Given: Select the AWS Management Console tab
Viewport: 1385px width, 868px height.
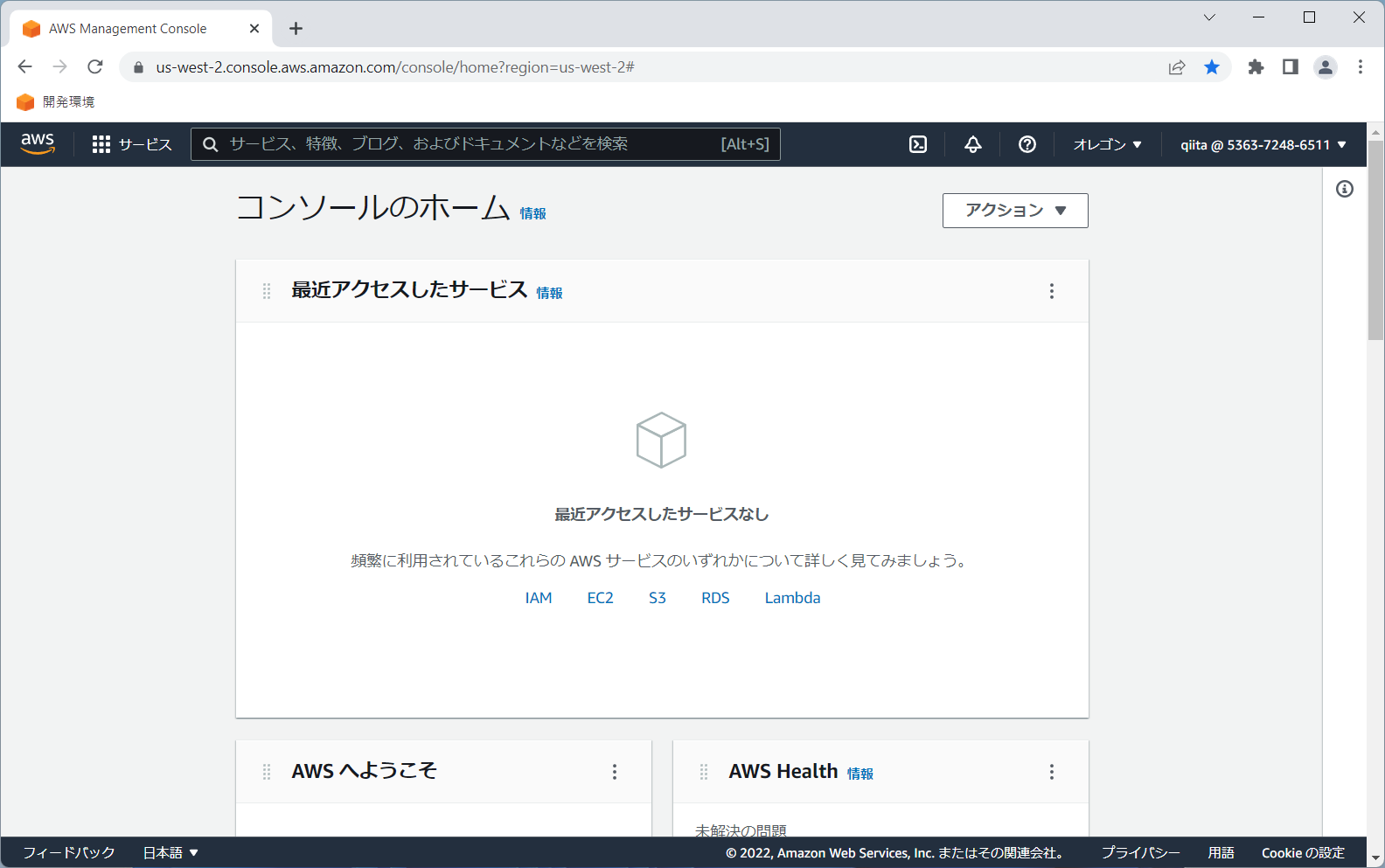Looking at the screenshot, I should (128, 29).
